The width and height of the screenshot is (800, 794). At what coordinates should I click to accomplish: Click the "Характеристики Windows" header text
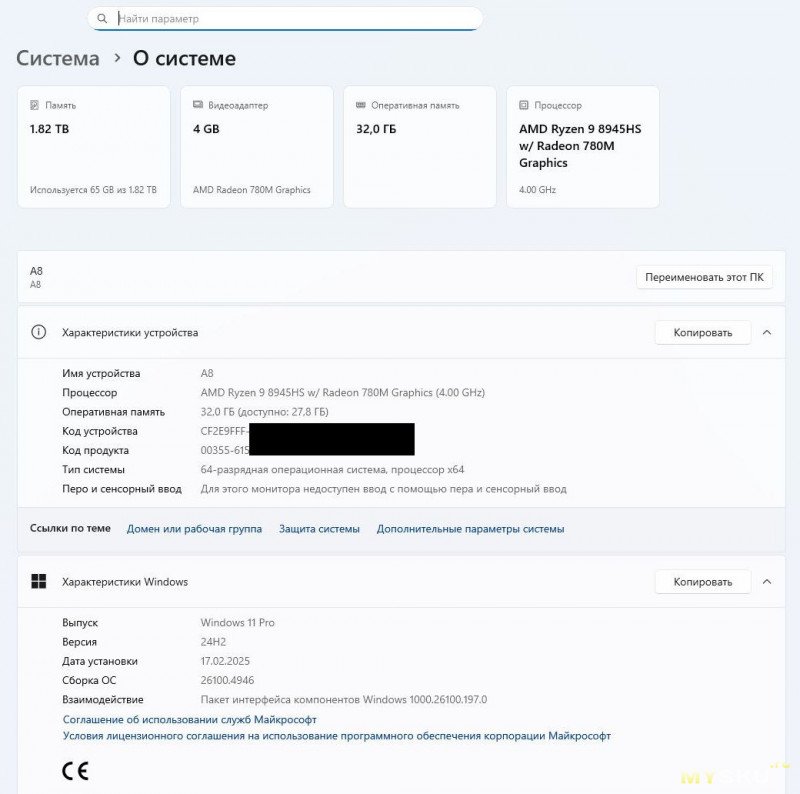[125, 582]
